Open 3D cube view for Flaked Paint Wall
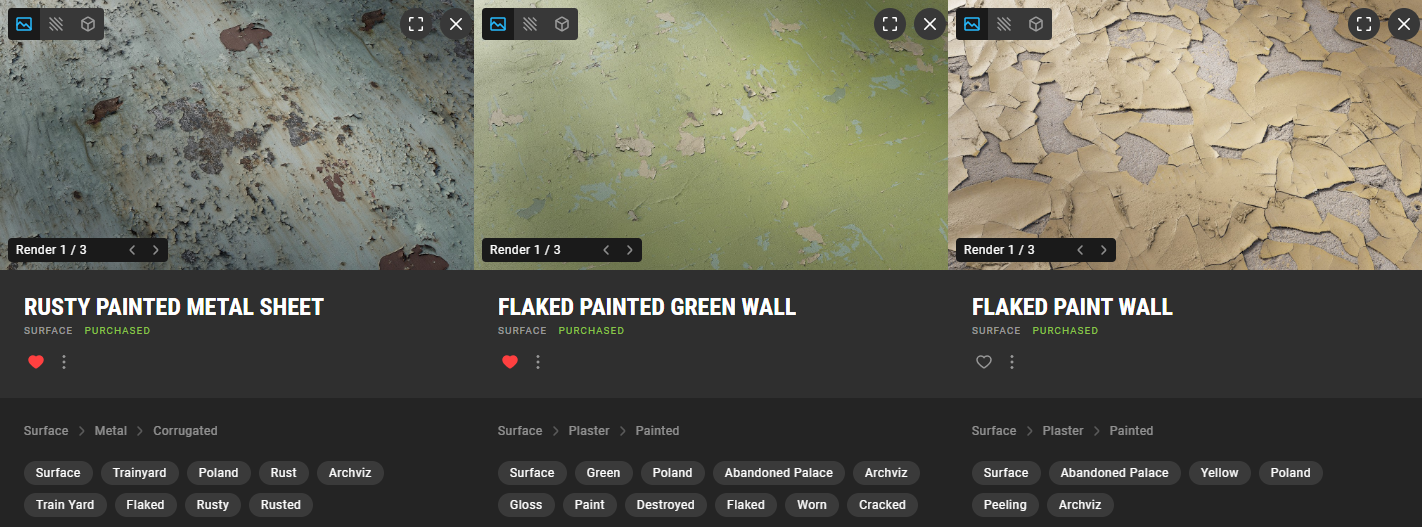The height and width of the screenshot is (527, 1422). (x=1036, y=24)
